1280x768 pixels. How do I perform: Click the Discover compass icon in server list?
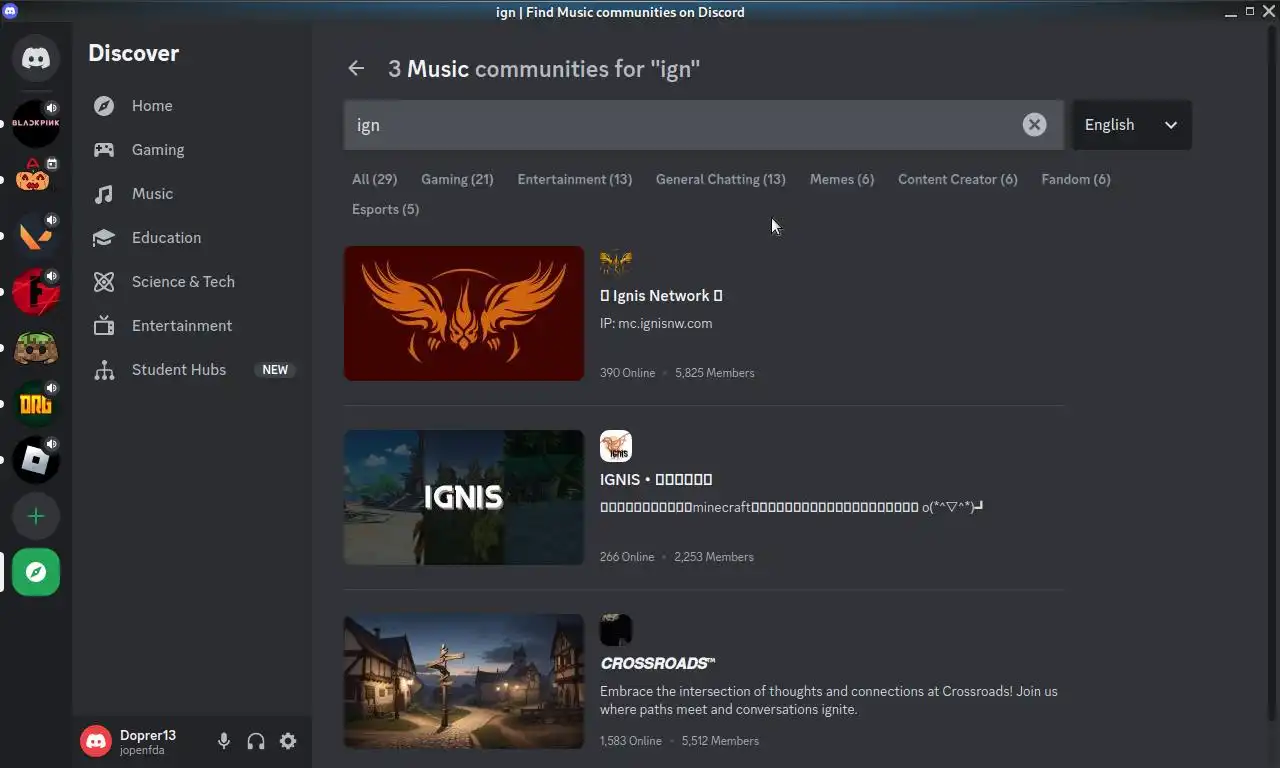point(36,572)
